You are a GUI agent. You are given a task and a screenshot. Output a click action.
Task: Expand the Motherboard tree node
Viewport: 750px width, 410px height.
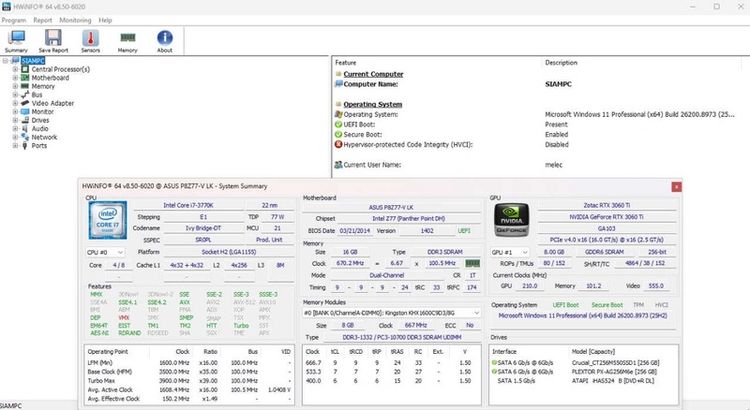pos(15,78)
